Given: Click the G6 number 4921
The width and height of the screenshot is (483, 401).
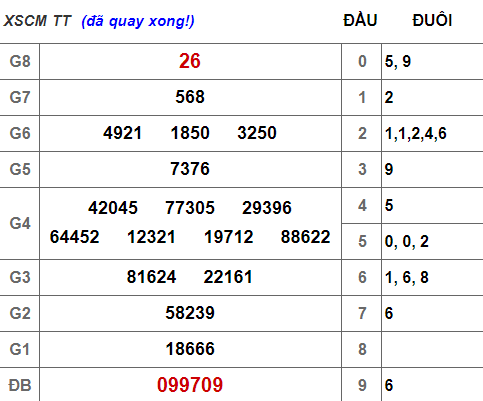Looking at the screenshot, I should pyautogui.click(x=123, y=133).
